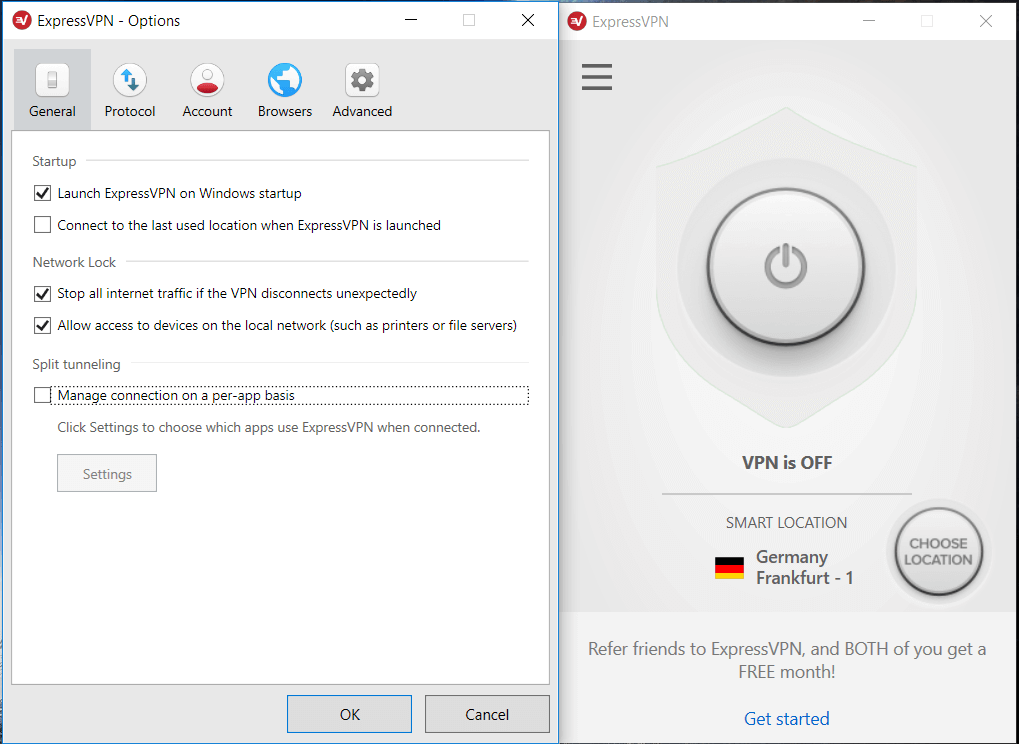Uncheck Launch ExpressVPN on Windows startup
Image resolution: width=1019 pixels, height=744 pixels.
42,193
